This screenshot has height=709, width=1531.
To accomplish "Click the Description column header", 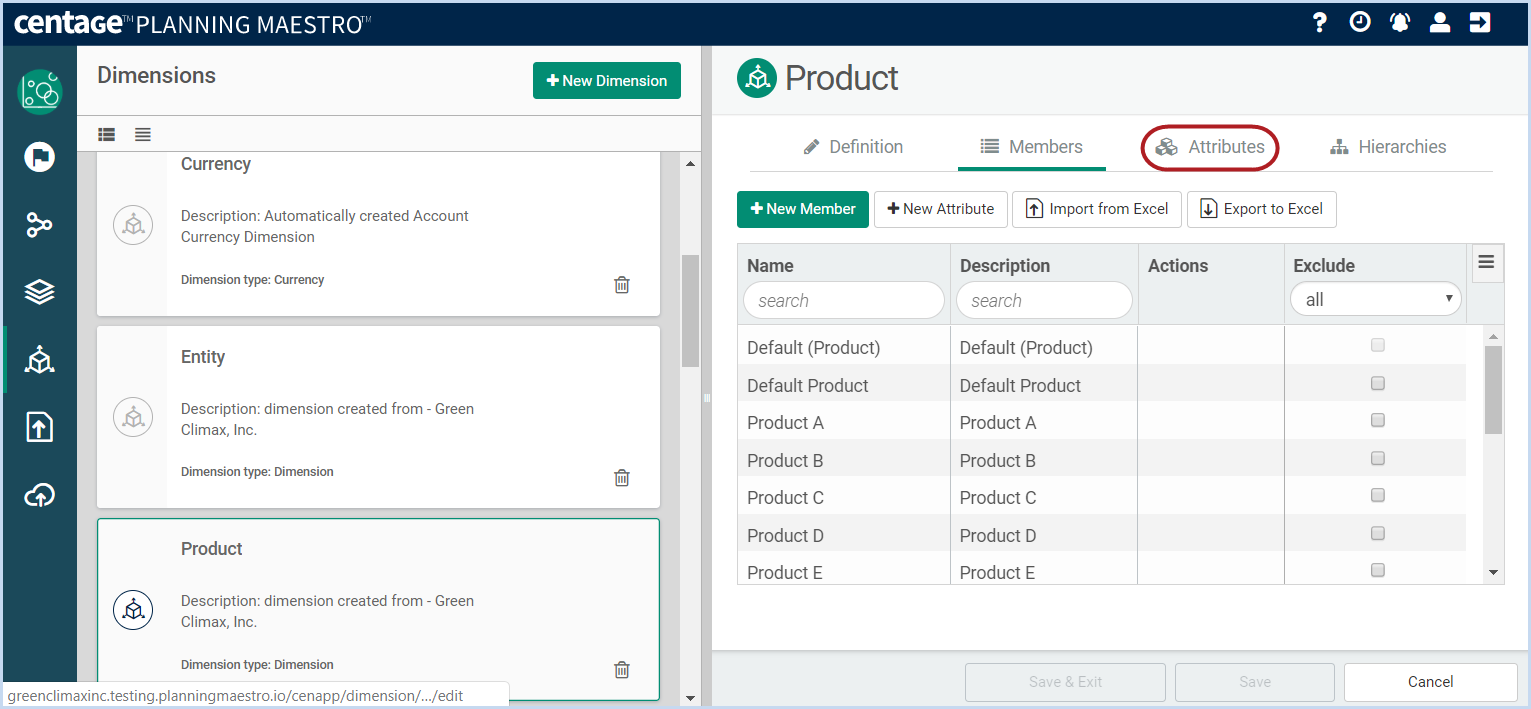I will click(1005, 266).
